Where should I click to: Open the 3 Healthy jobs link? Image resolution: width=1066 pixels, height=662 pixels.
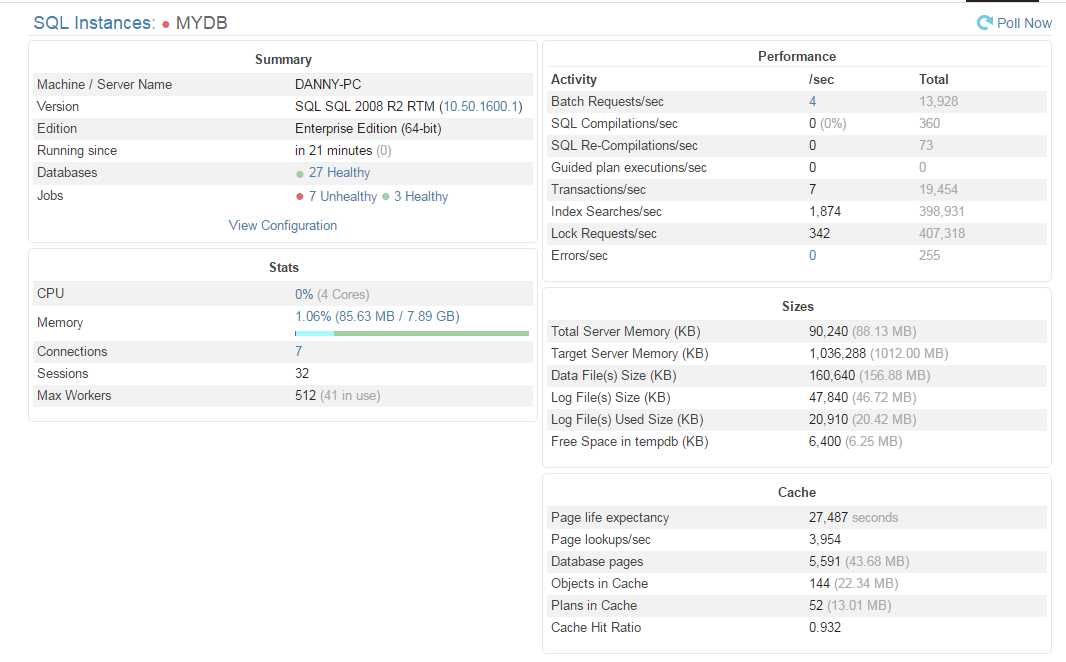421,196
